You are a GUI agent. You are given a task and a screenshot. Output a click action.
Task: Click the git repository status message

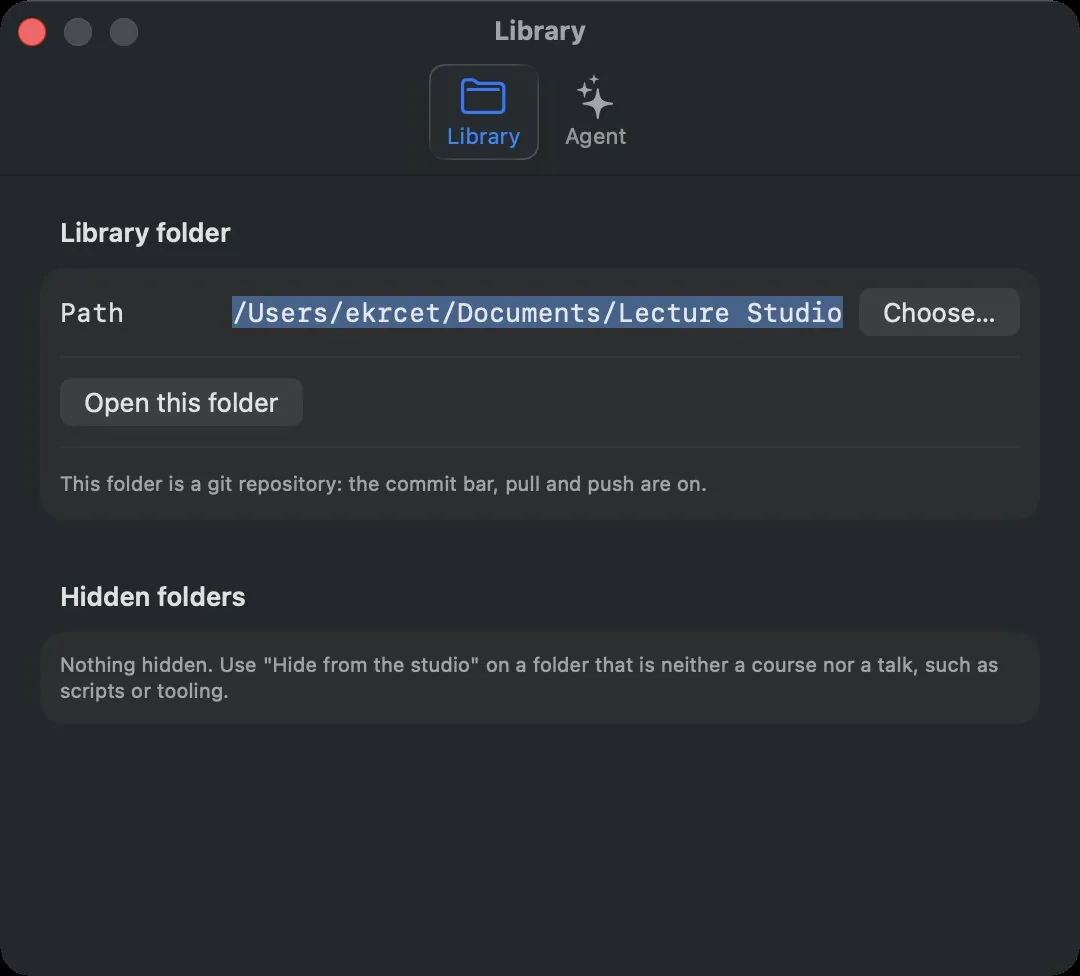pos(384,484)
